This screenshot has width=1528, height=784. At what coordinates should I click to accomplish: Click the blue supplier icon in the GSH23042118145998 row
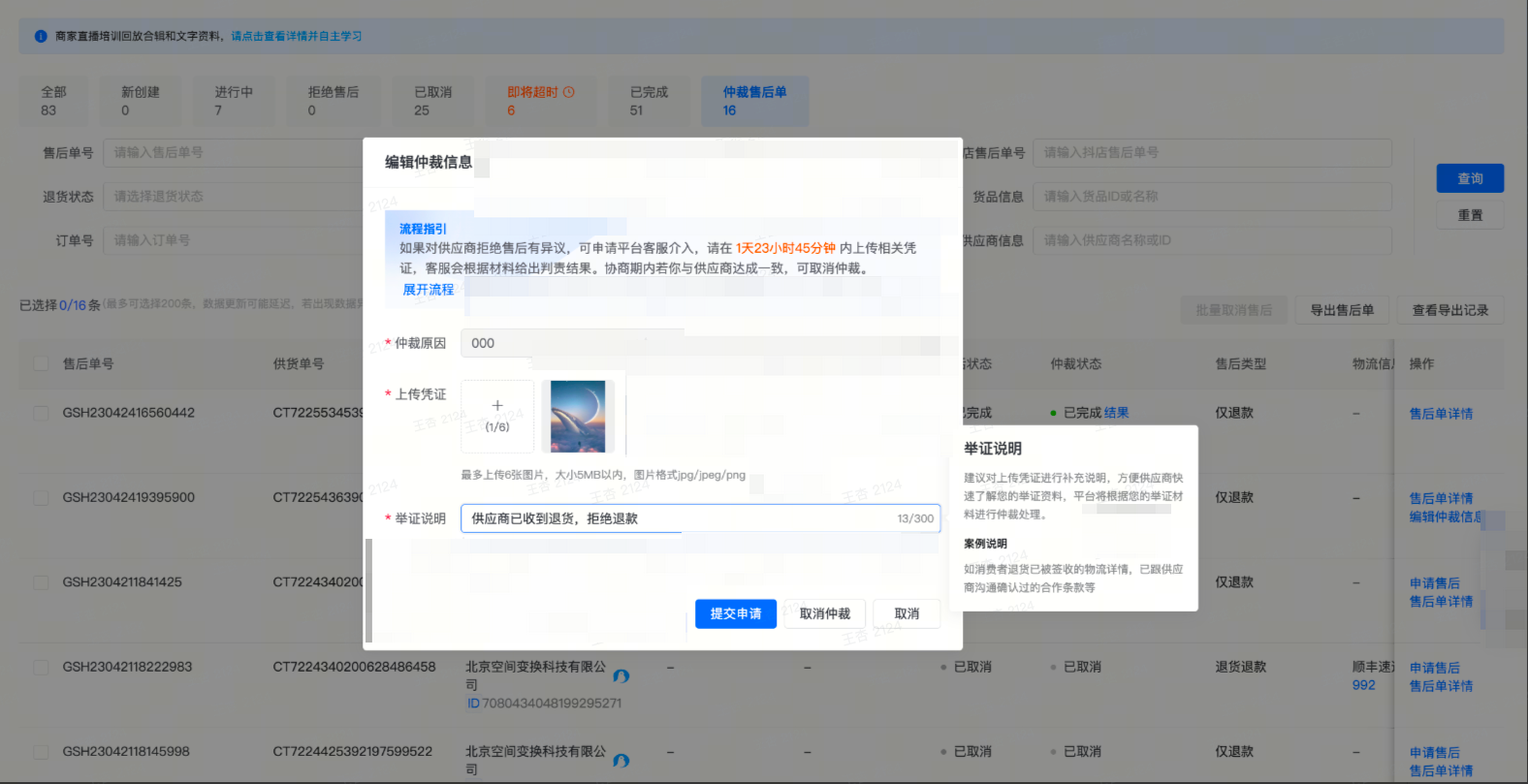tap(621, 760)
